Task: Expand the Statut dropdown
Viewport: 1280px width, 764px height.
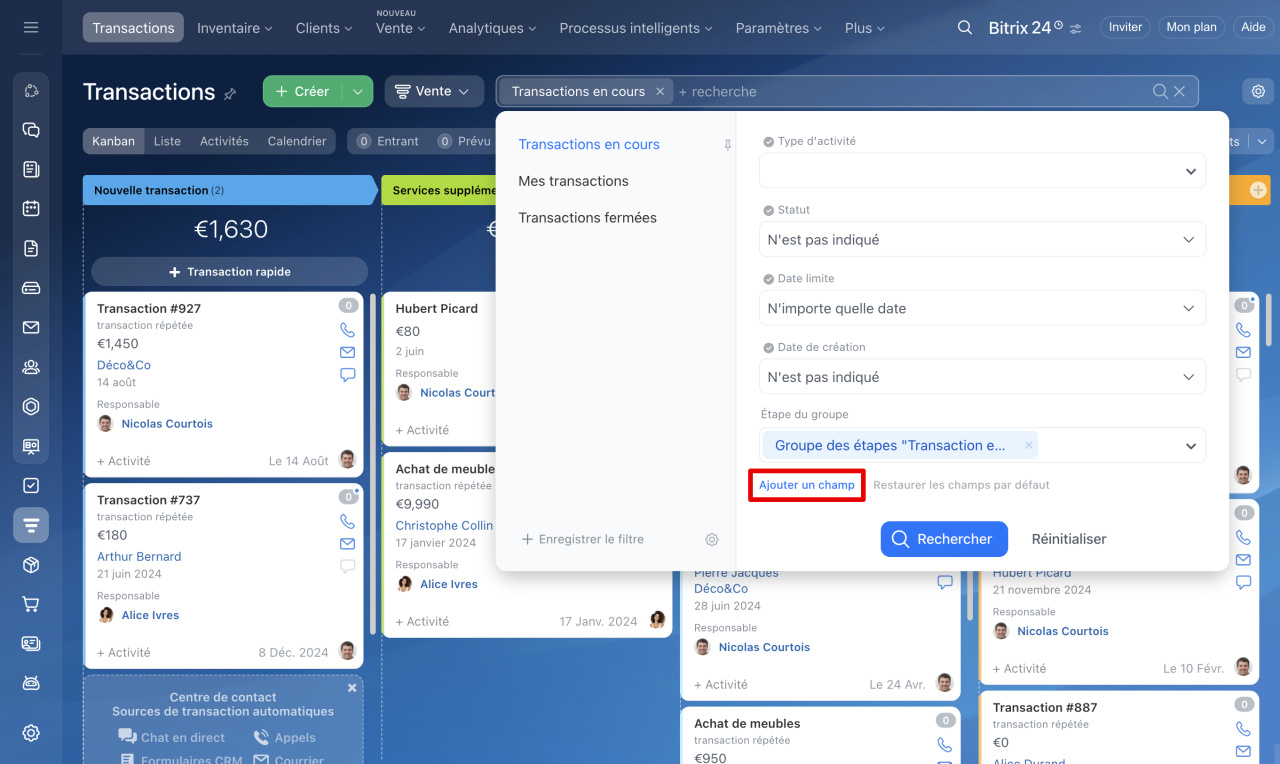Action: coord(982,240)
